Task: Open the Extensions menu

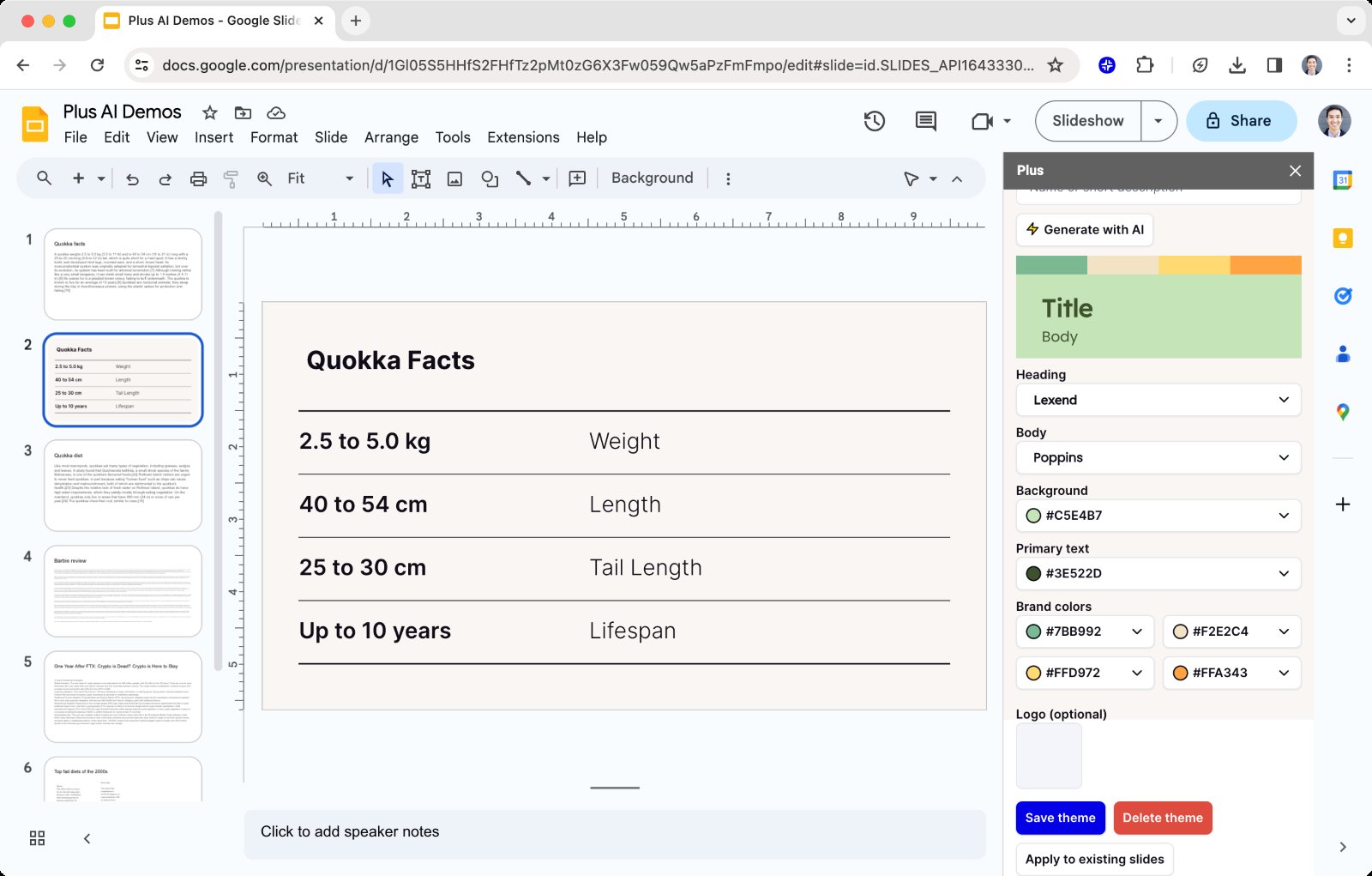Action: [x=523, y=137]
